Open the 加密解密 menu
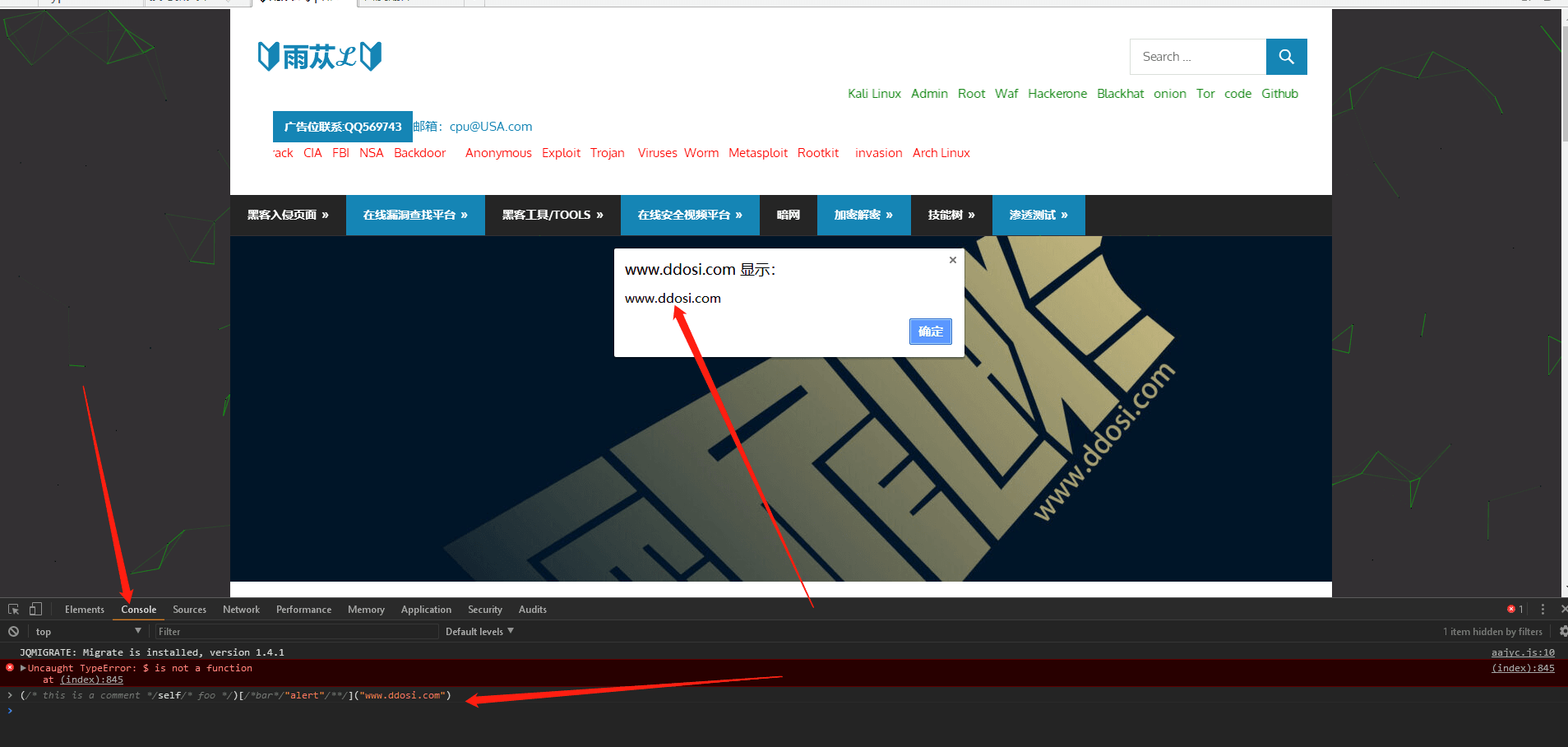Viewport: 1568px width, 747px height. 863,216
